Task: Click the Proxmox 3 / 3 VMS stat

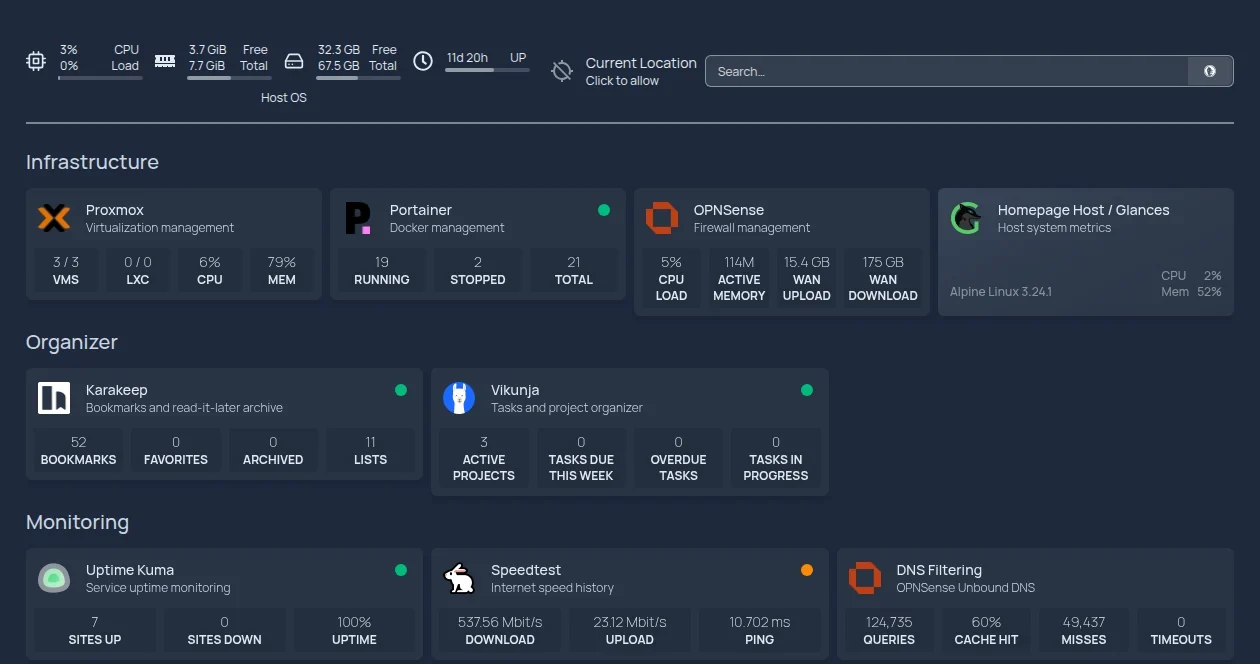Action: click(x=66, y=270)
